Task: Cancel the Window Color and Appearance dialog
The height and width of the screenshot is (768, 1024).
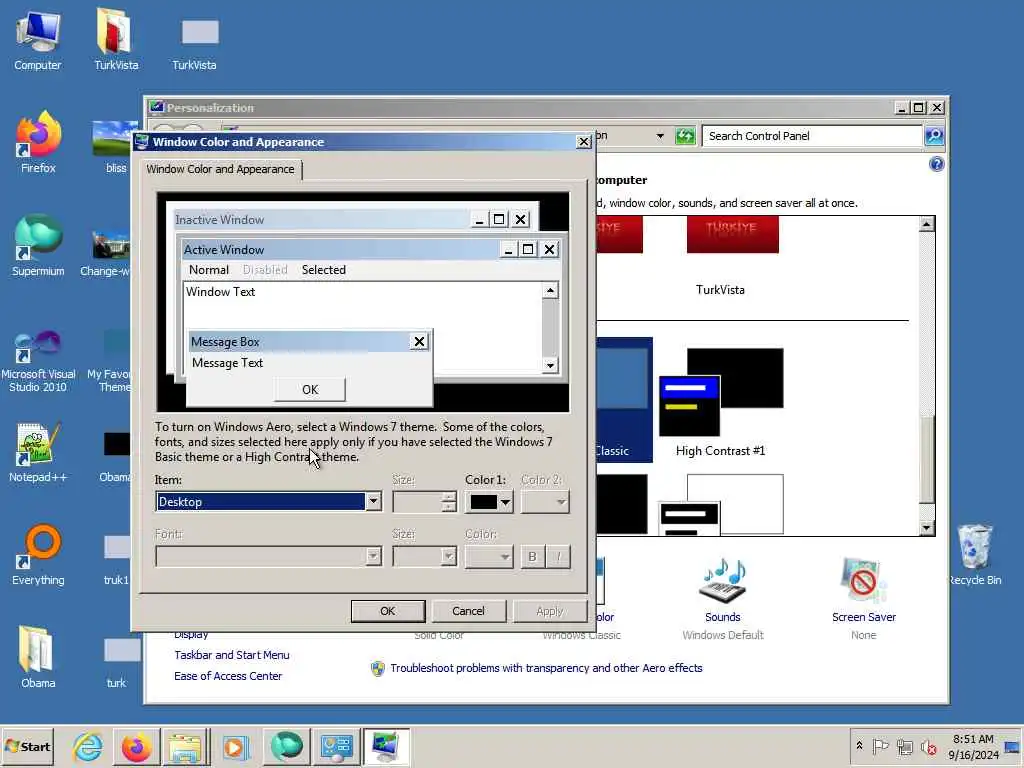Action: click(x=468, y=611)
